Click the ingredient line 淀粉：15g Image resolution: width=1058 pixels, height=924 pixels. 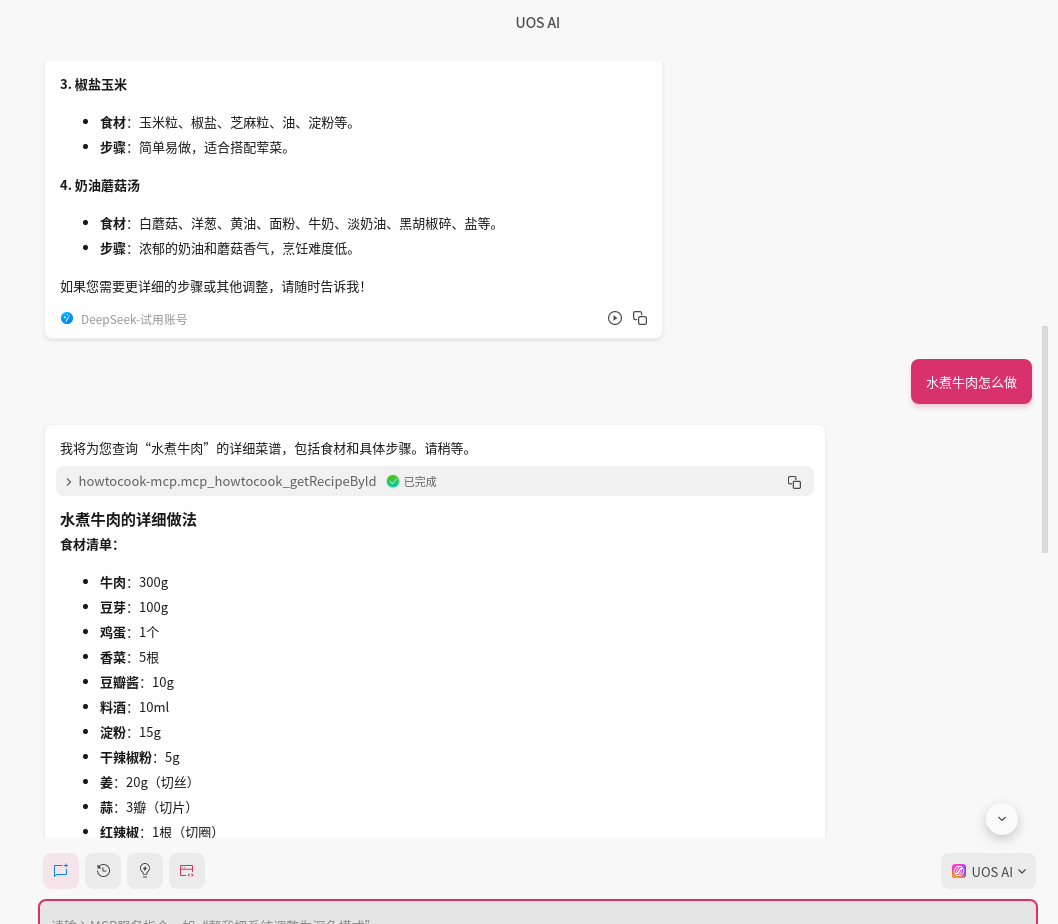[x=131, y=732]
